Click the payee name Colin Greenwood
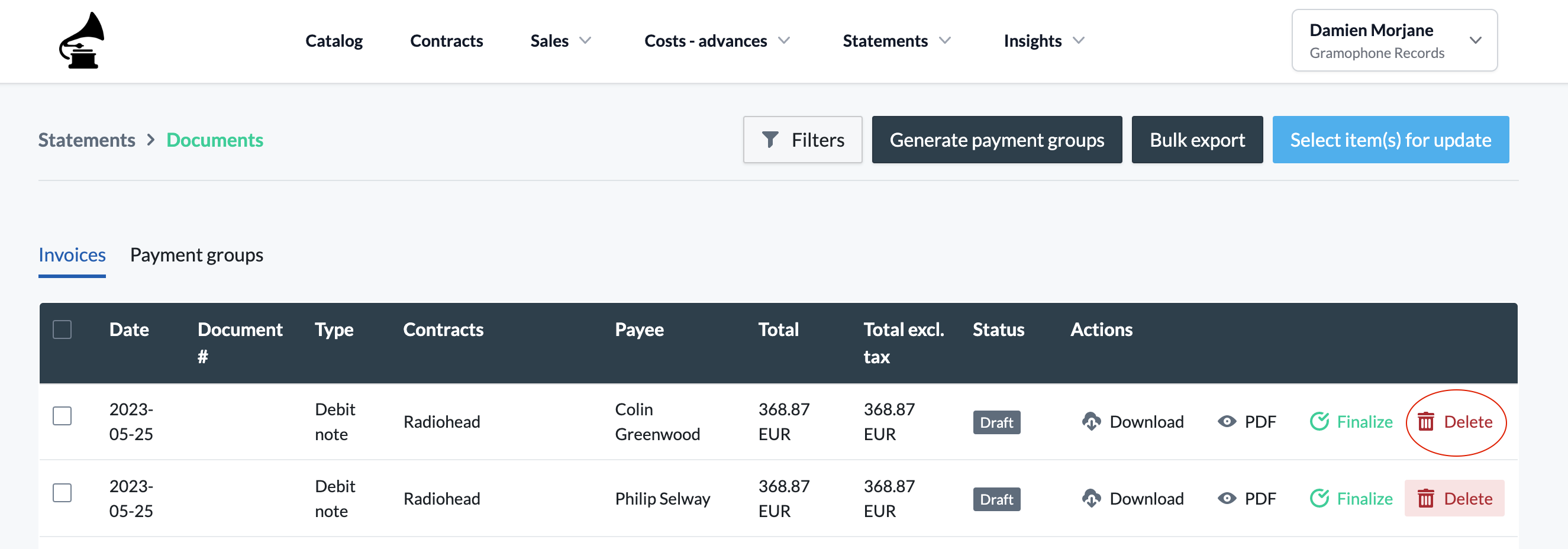This screenshot has height=549, width=1568. (657, 421)
